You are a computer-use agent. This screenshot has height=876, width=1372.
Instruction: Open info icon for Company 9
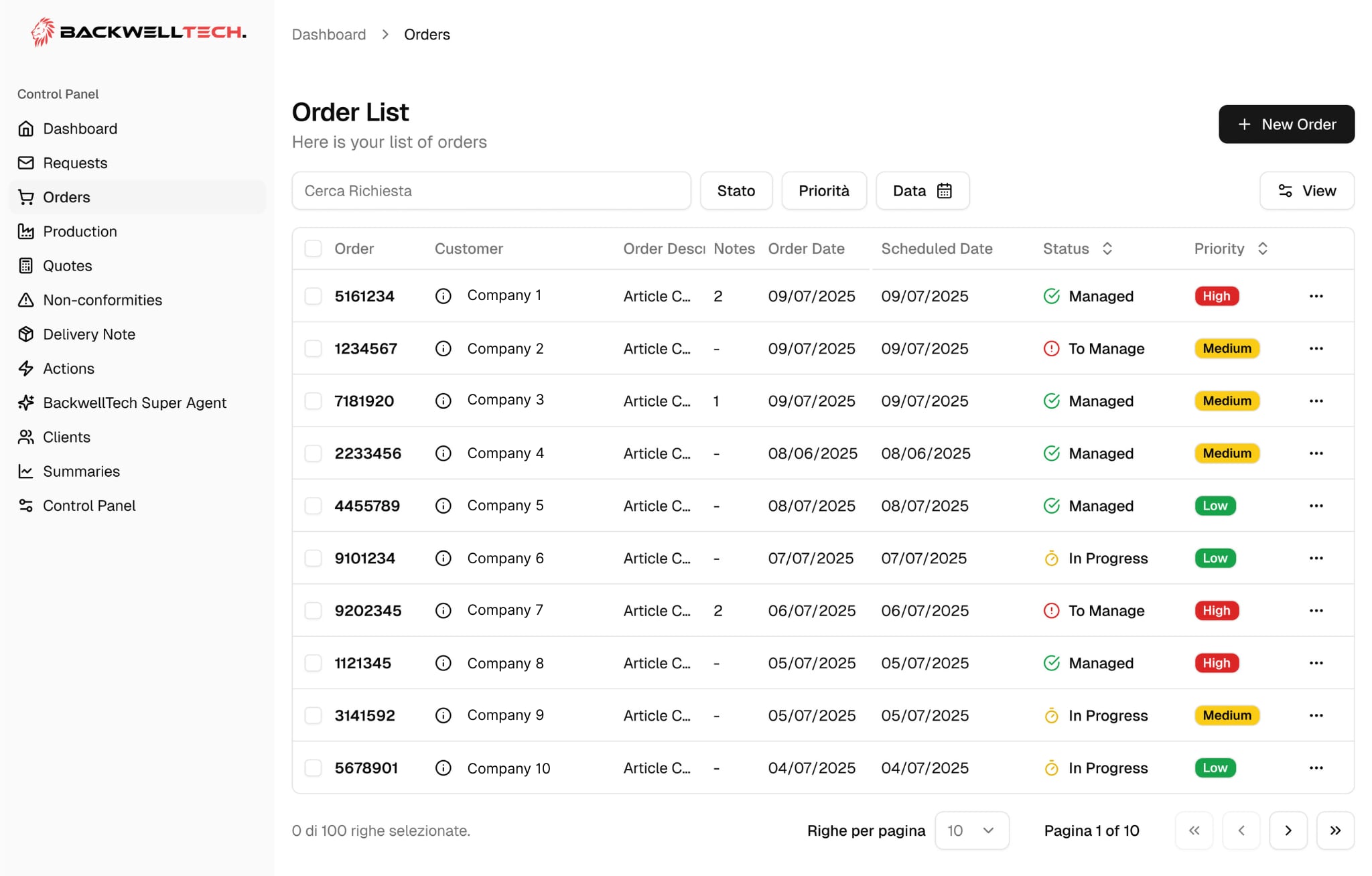443,715
